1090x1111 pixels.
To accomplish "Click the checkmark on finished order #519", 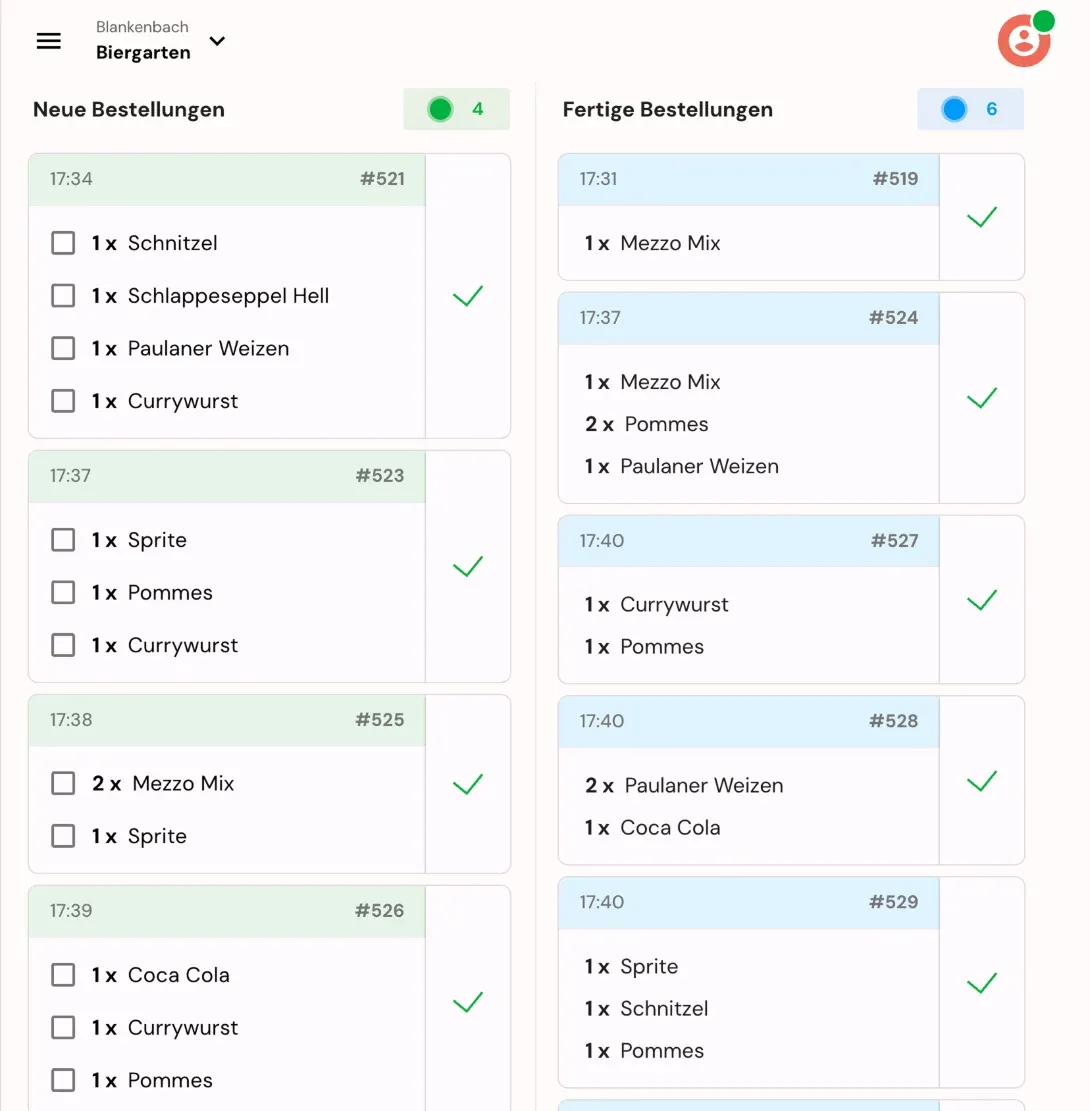I will tap(982, 217).
